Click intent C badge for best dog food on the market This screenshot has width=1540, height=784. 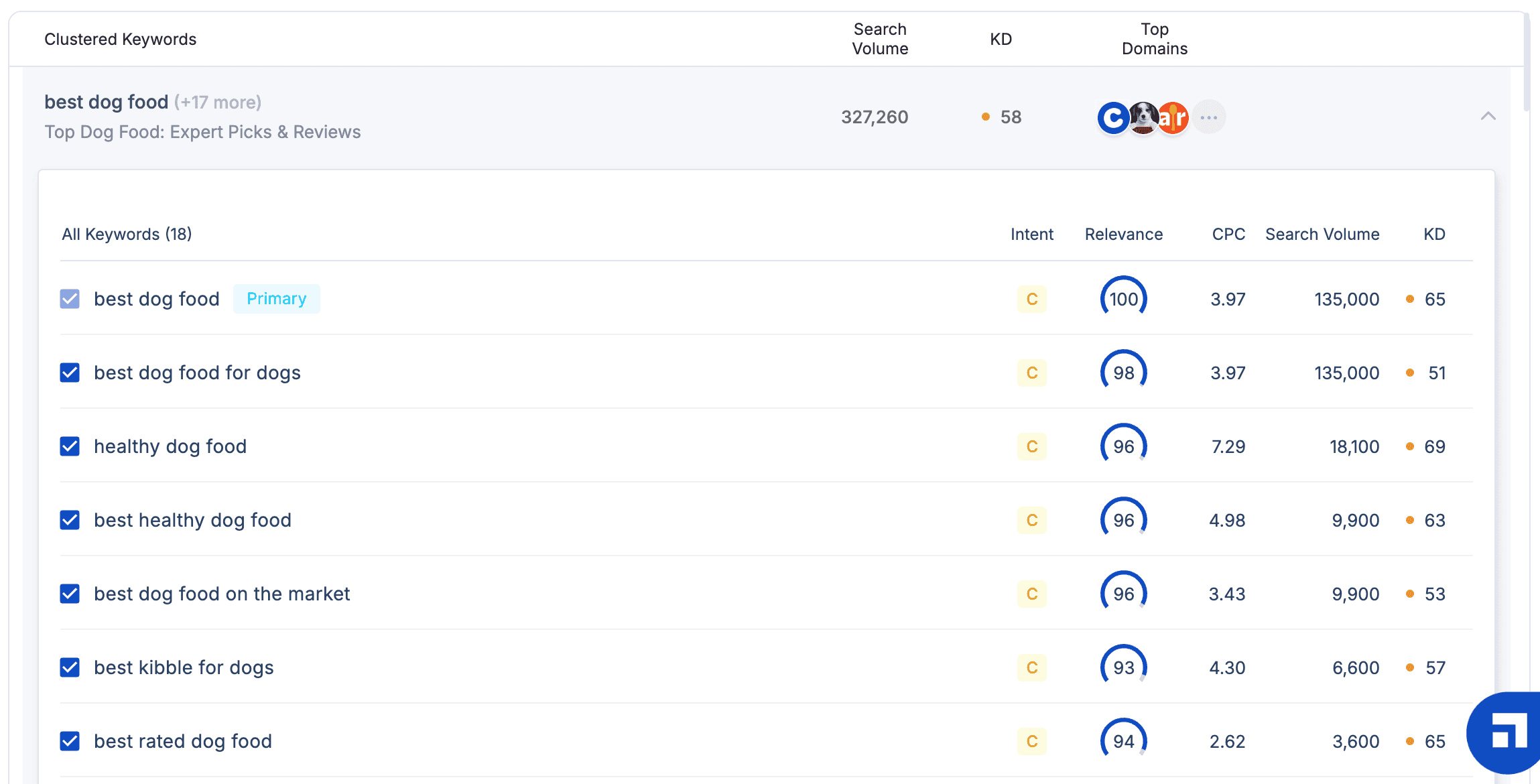click(1032, 594)
